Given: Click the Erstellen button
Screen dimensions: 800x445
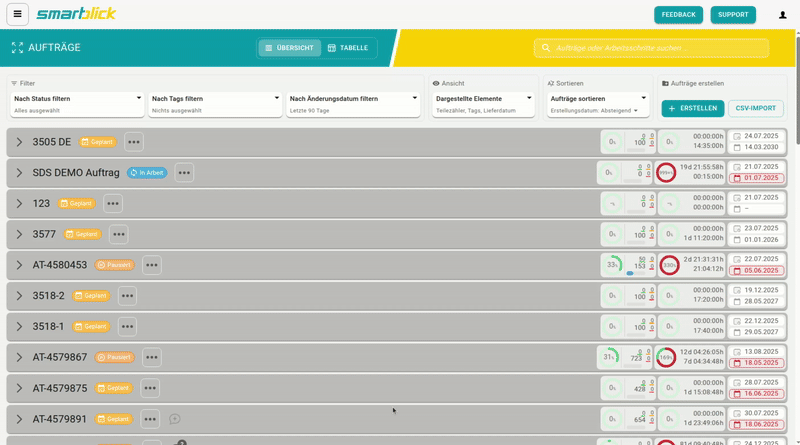Looking at the screenshot, I should 693,108.
